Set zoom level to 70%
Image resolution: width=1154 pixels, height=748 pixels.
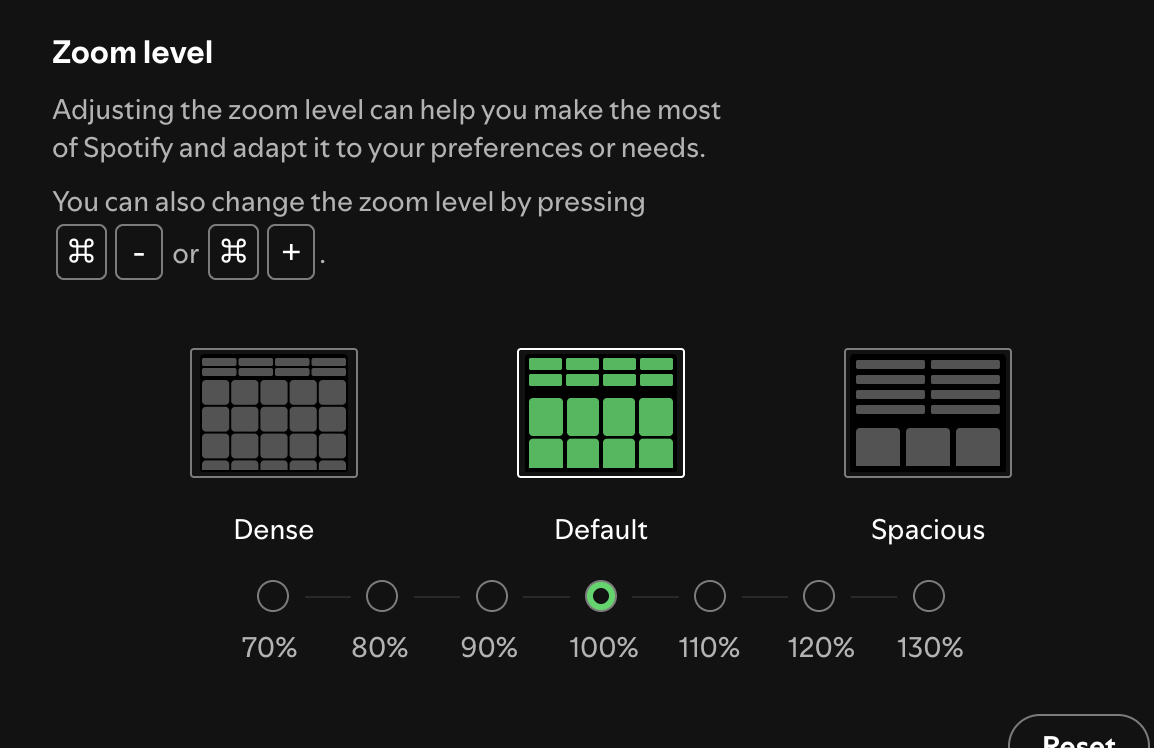pyautogui.click(x=272, y=596)
